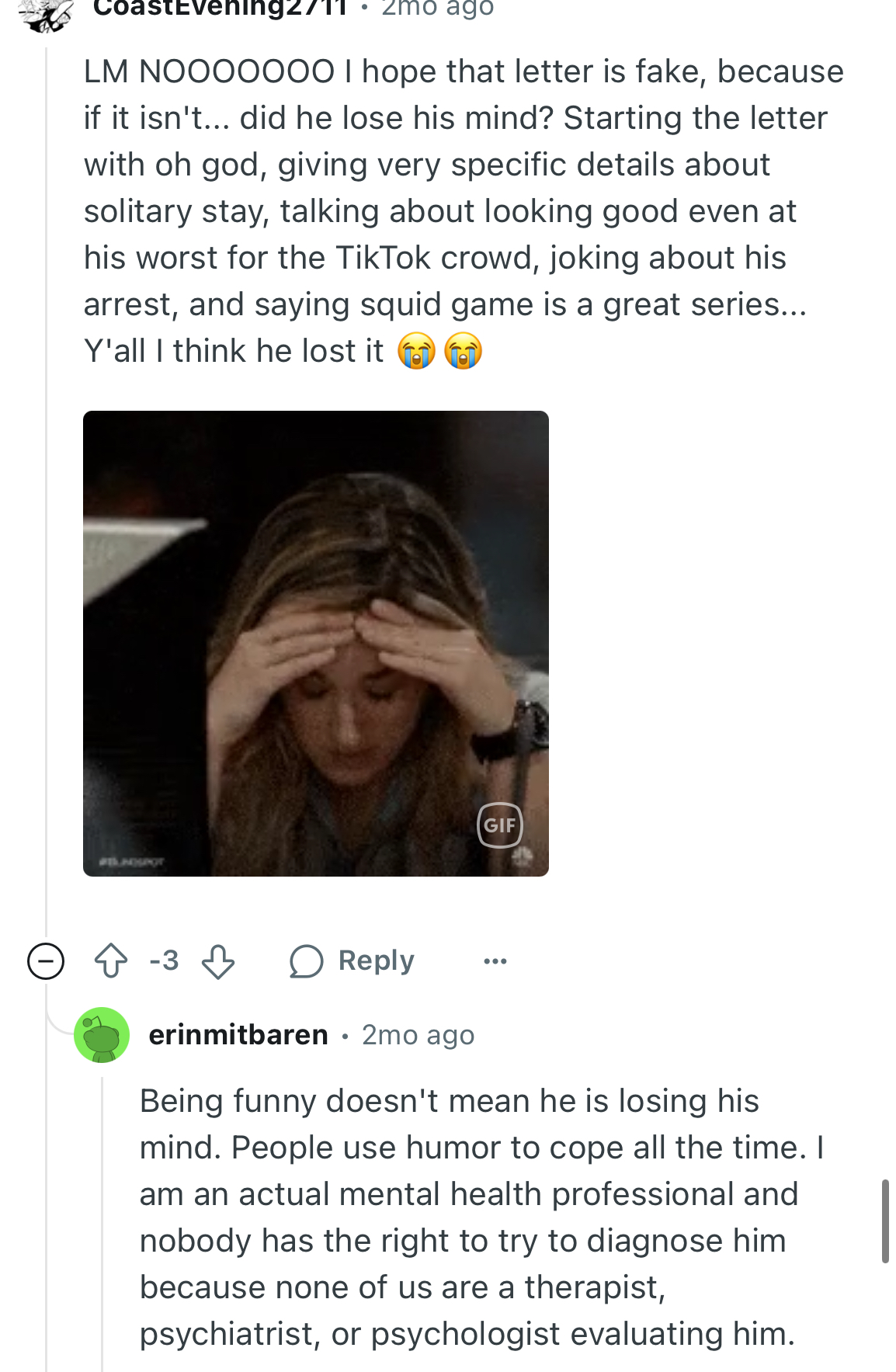
Task: Collapse the comment thread with minus icon
Action: [x=46, y=961]
